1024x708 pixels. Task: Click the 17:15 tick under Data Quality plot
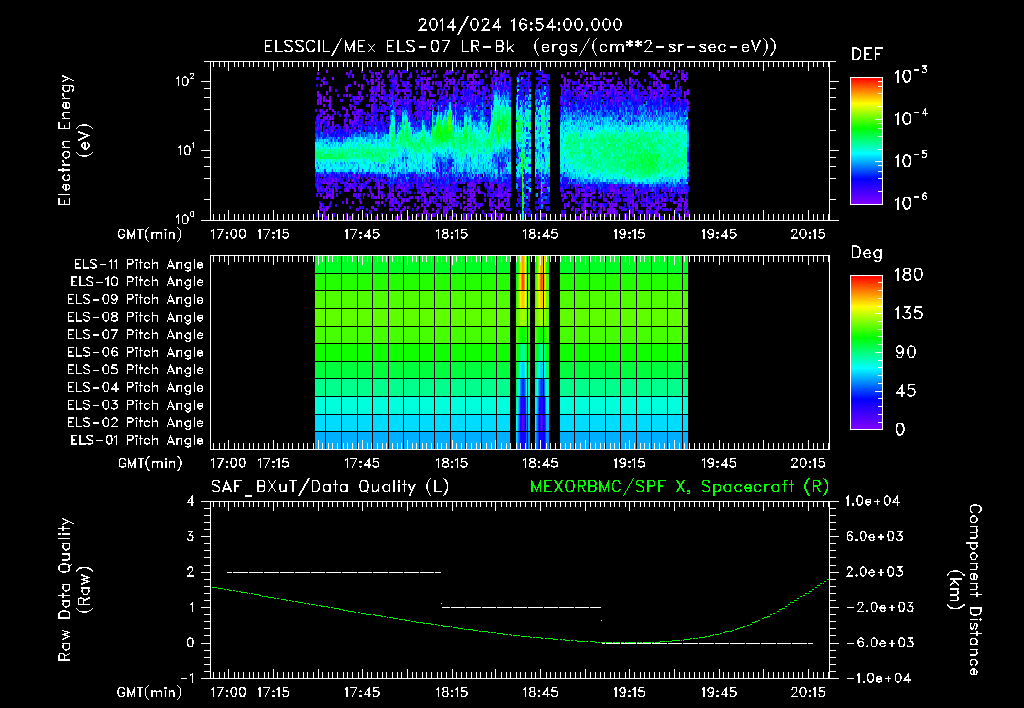point(272,692)
